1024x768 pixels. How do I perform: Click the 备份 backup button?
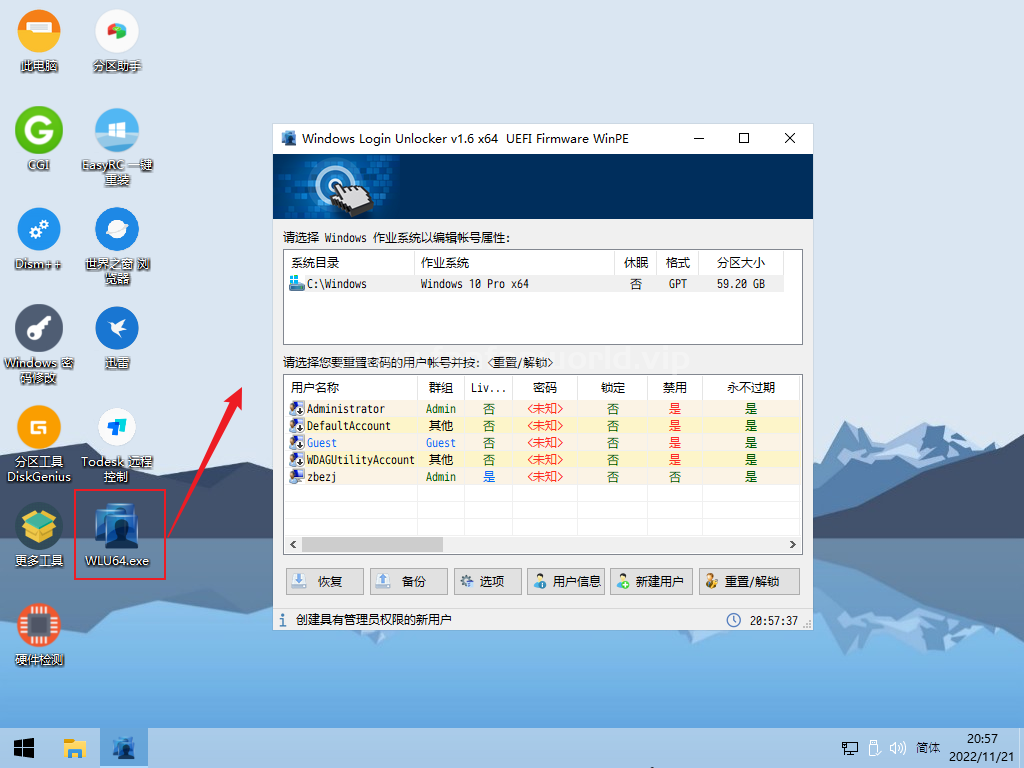[x=403, y=581]
